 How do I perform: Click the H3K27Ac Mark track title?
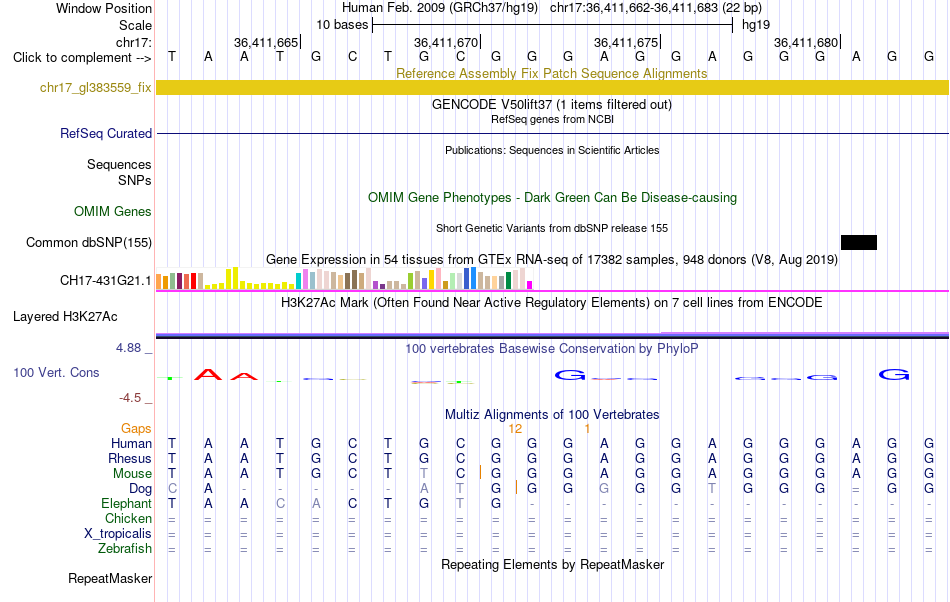[551, 302]
